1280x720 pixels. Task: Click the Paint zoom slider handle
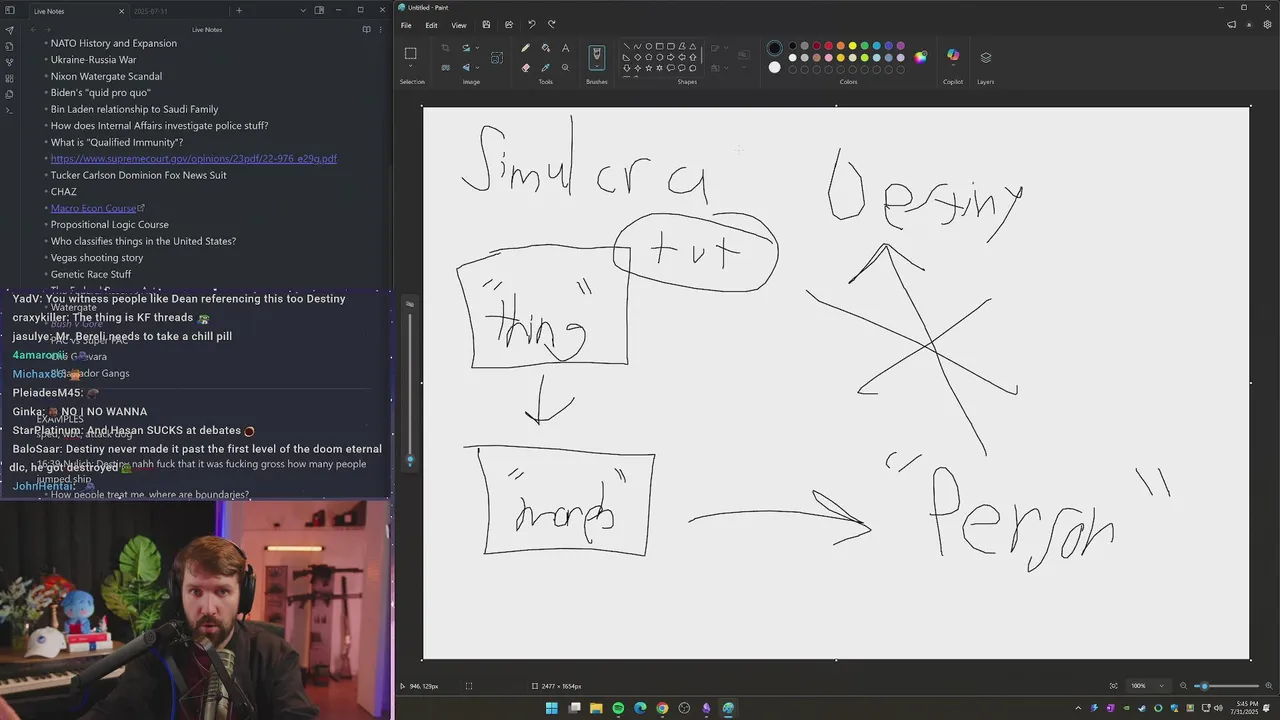pyautogui.click(x=1204, y=686)
